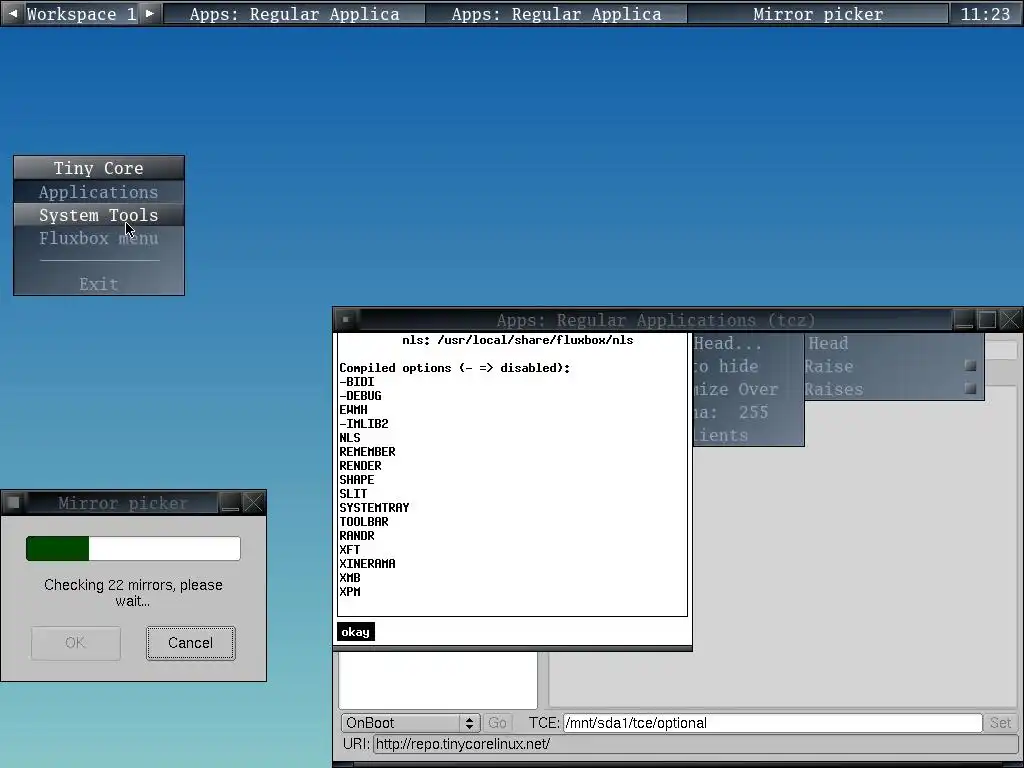
Task: Maximize the Apps: Regular Applications window
Action: pos(987,319)
